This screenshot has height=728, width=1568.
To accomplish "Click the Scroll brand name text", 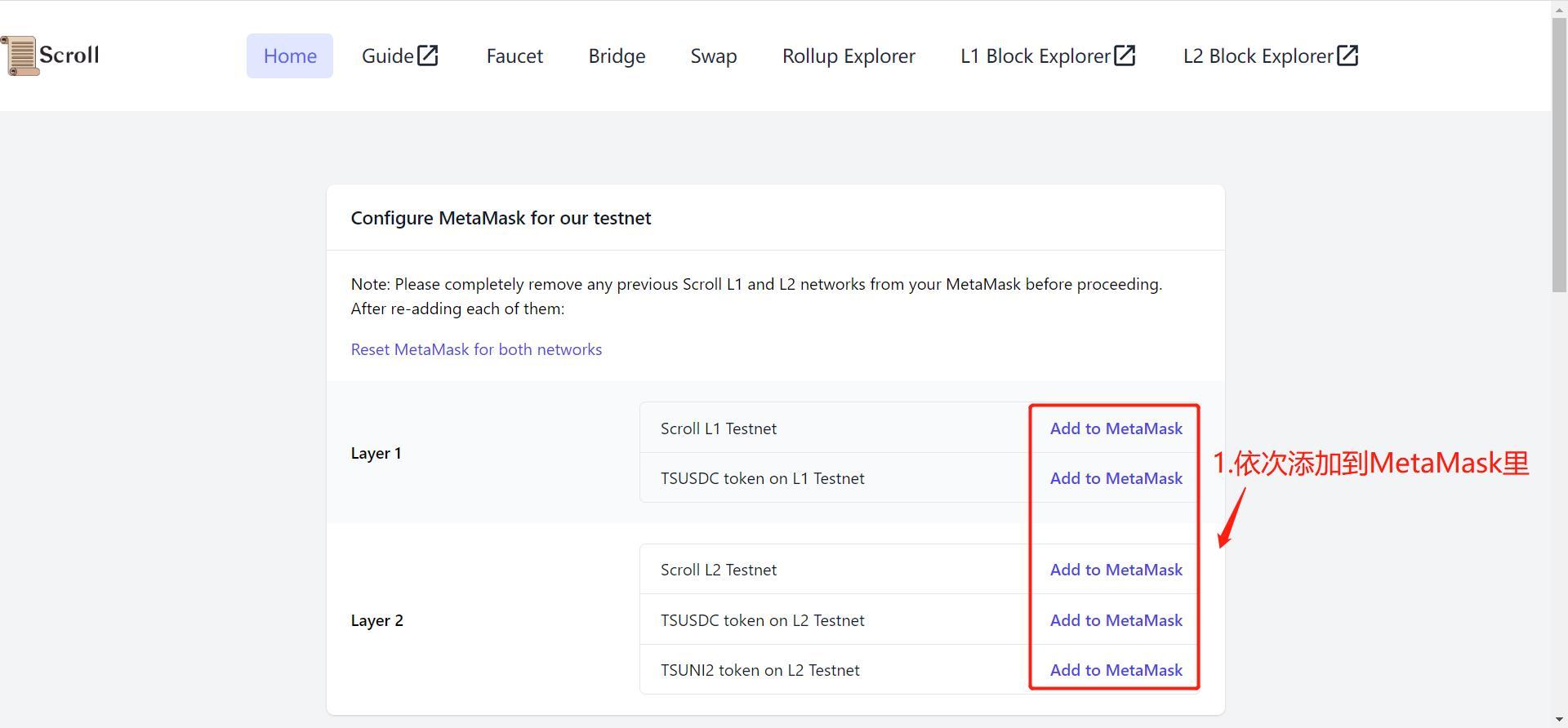I will [x=69, y=55].
